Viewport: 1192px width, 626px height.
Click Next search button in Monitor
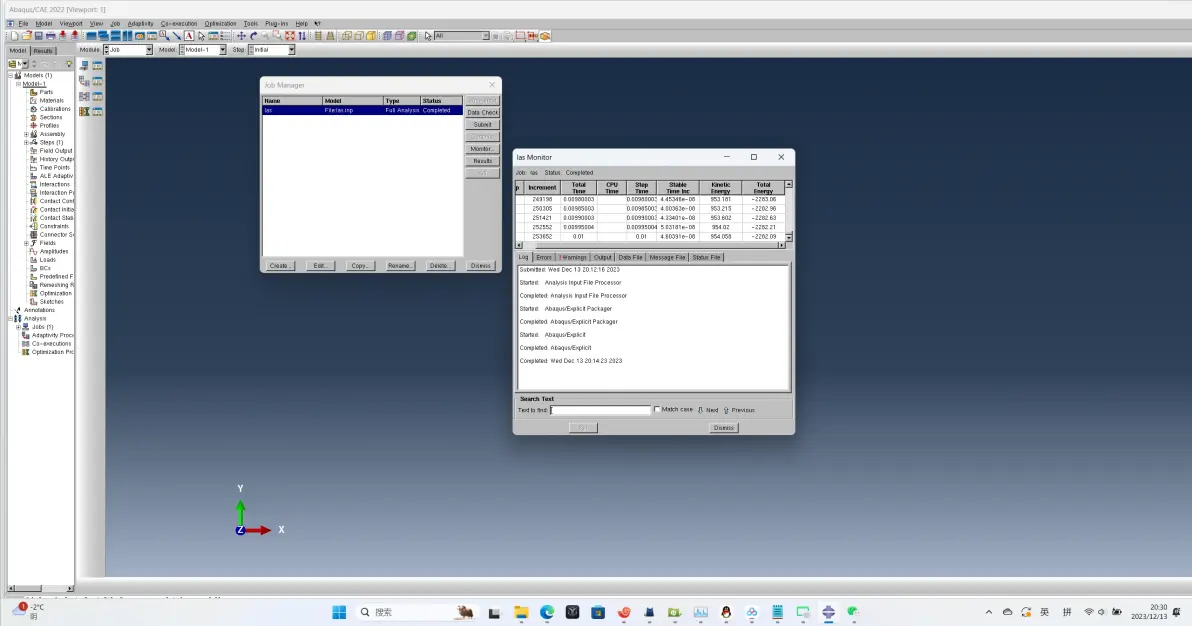point(708,410)
